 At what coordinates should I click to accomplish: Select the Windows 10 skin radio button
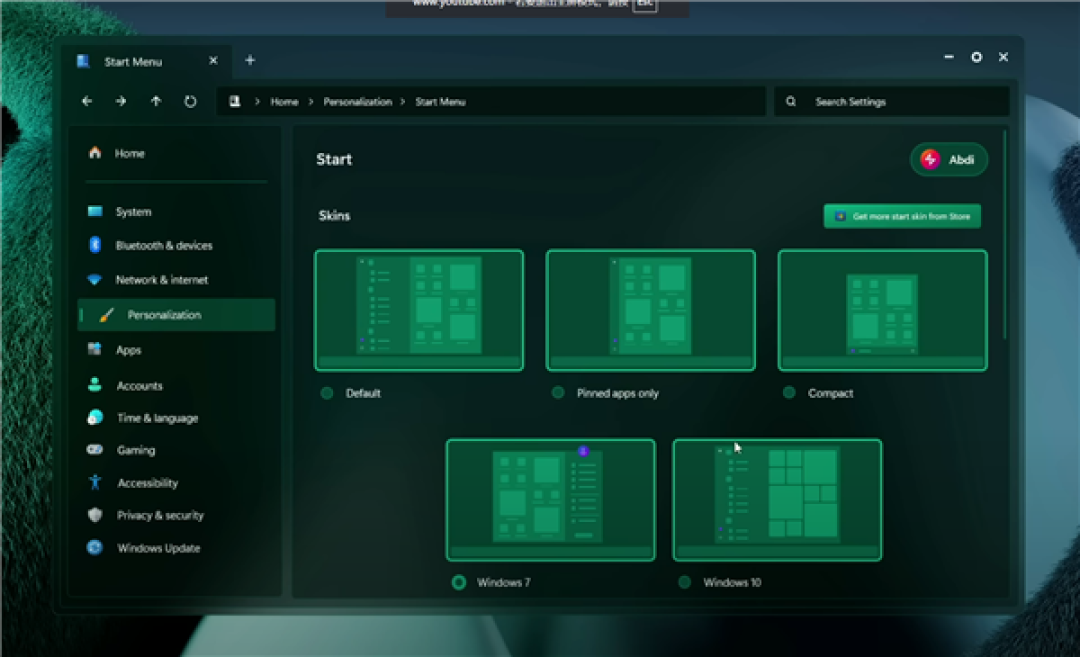click(685, 582)
